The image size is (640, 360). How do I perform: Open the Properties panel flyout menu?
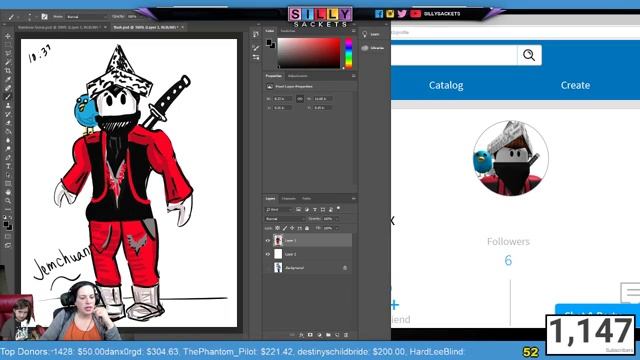tap(353, 76)
